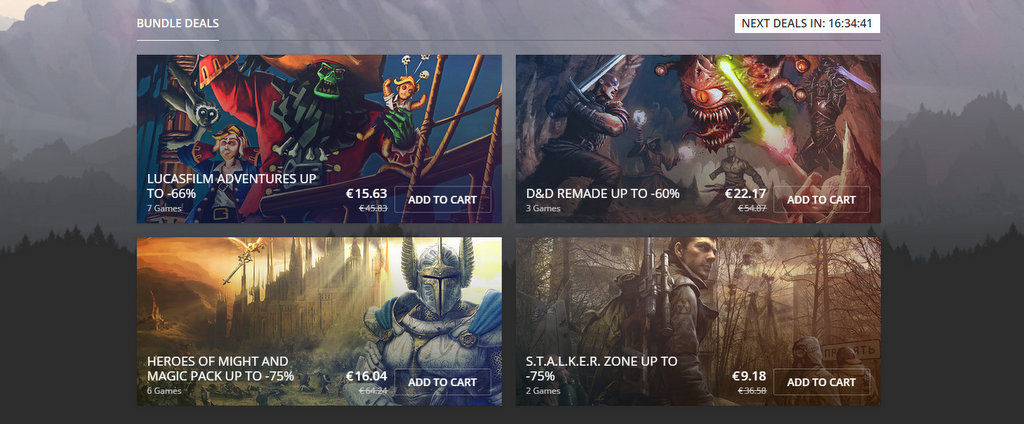The width and height of the screenshot is (1024, 424).
Task: Add S.T.A.L.K.E.R. Zone bundle to cart
Action: [821, 382]
